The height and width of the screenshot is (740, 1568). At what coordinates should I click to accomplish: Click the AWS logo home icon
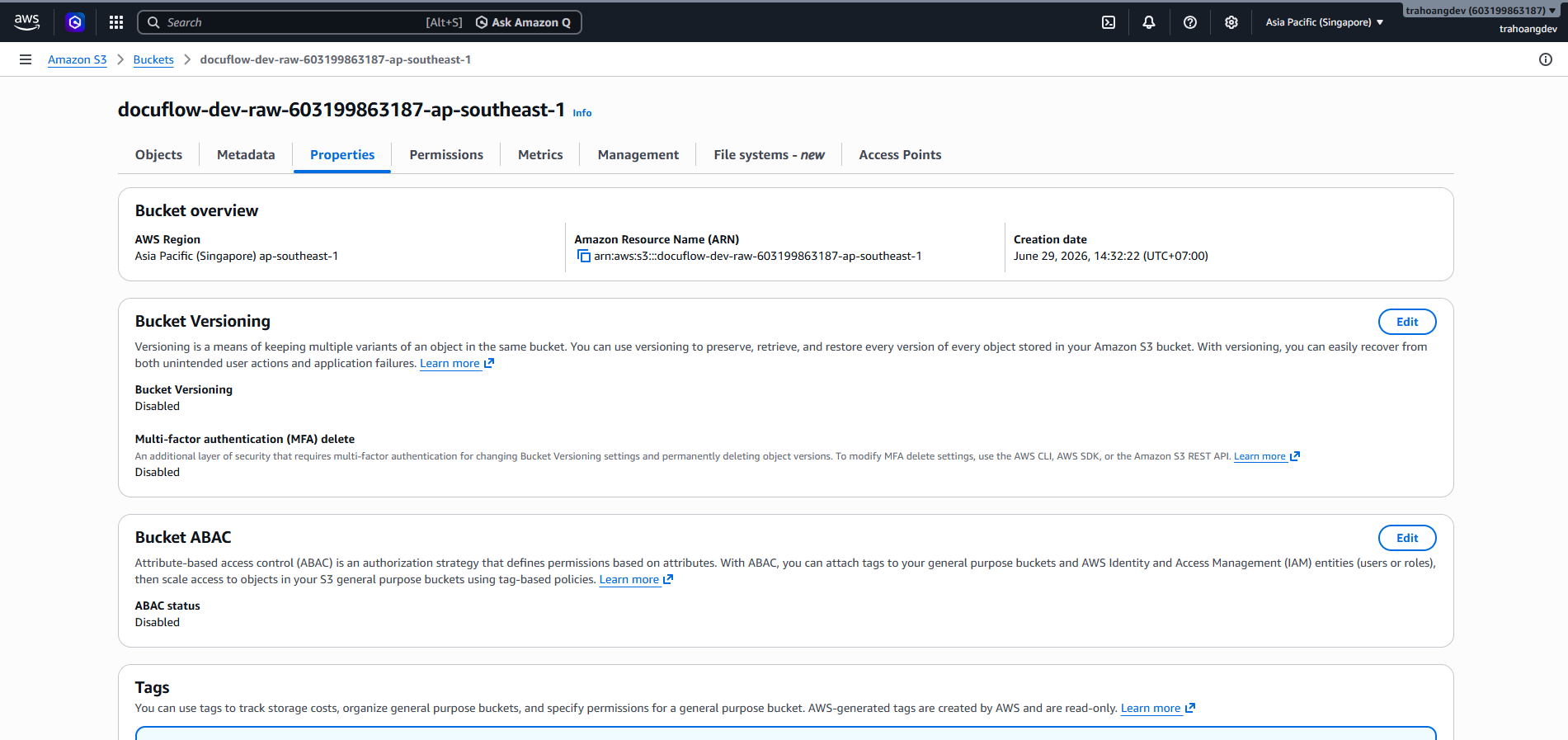[x=26, y=22]
